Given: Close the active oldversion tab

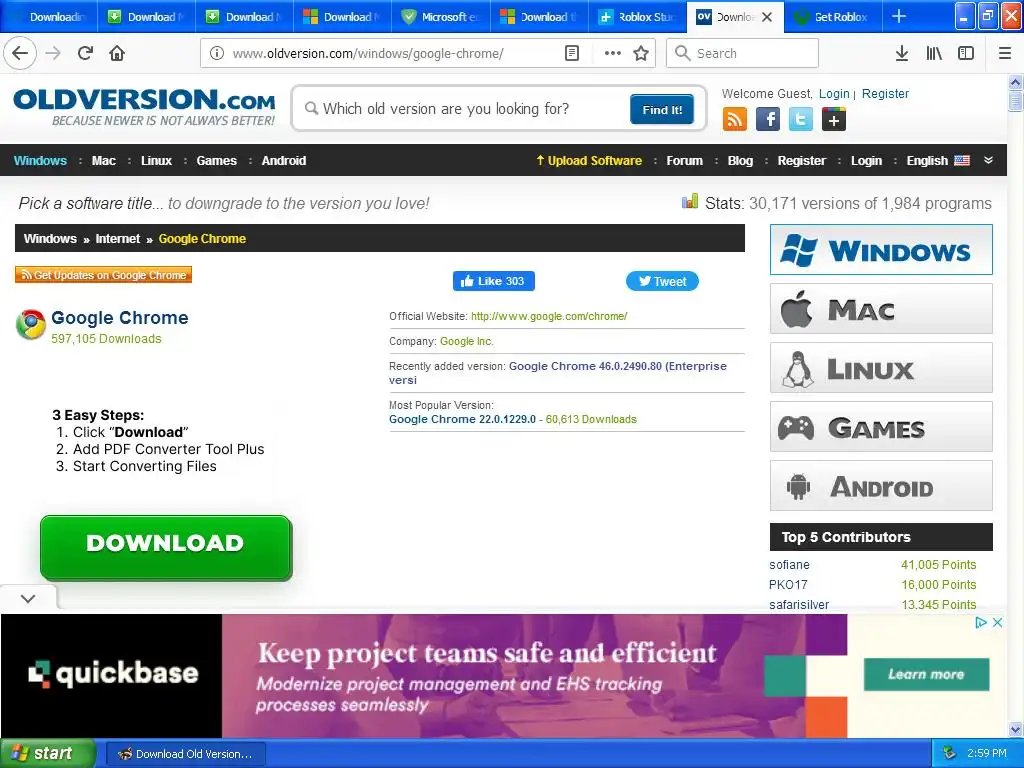Looking at the screenshot, I should 767,17.
